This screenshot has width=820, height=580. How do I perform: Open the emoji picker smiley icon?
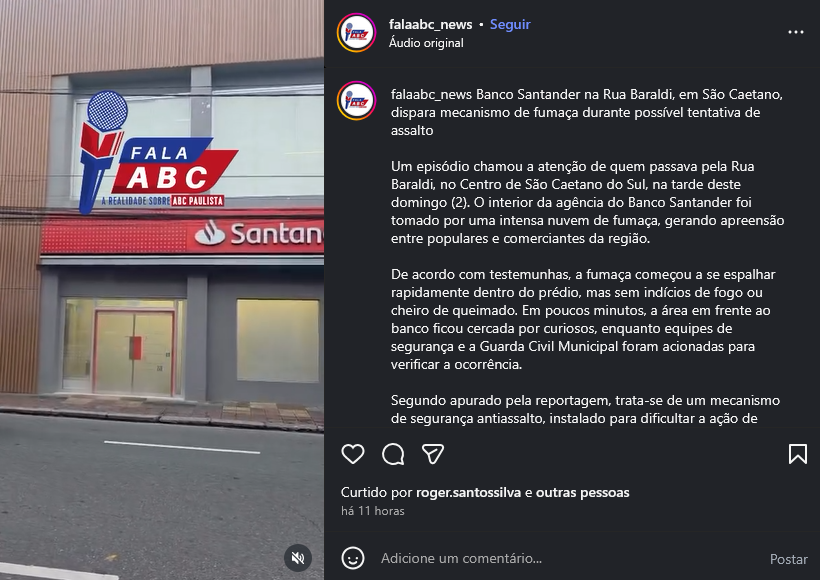(x=353, y=558)
